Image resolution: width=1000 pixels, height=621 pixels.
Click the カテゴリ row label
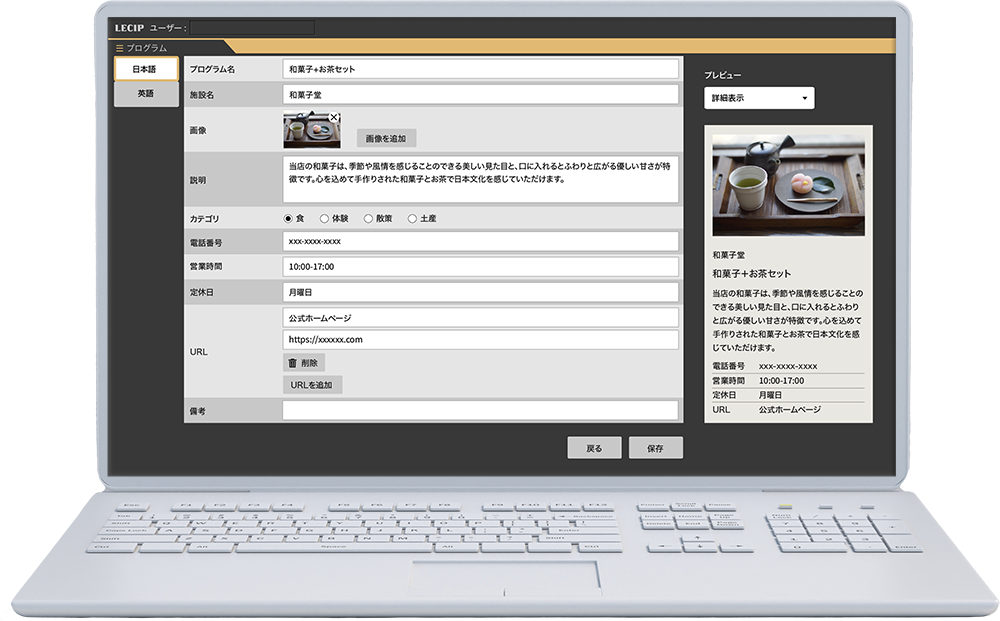click(x=204, y=219)
